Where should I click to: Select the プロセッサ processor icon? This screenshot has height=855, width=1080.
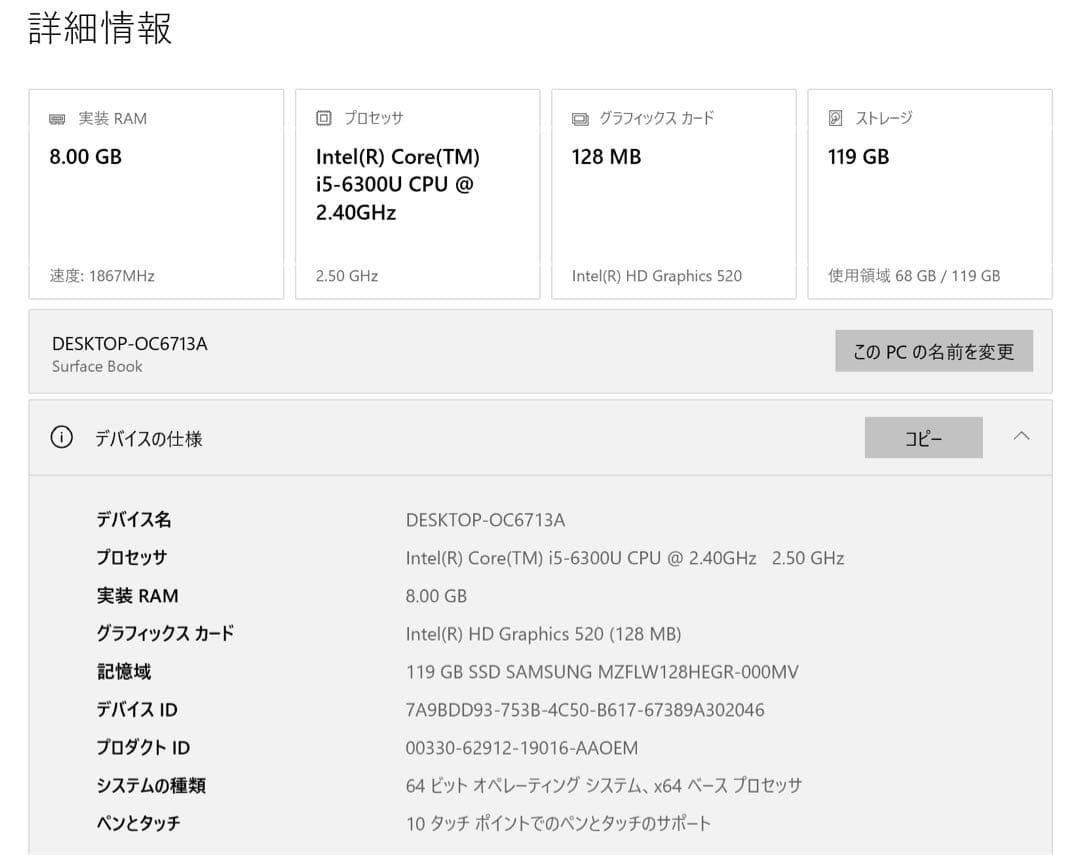pos(322,118)
